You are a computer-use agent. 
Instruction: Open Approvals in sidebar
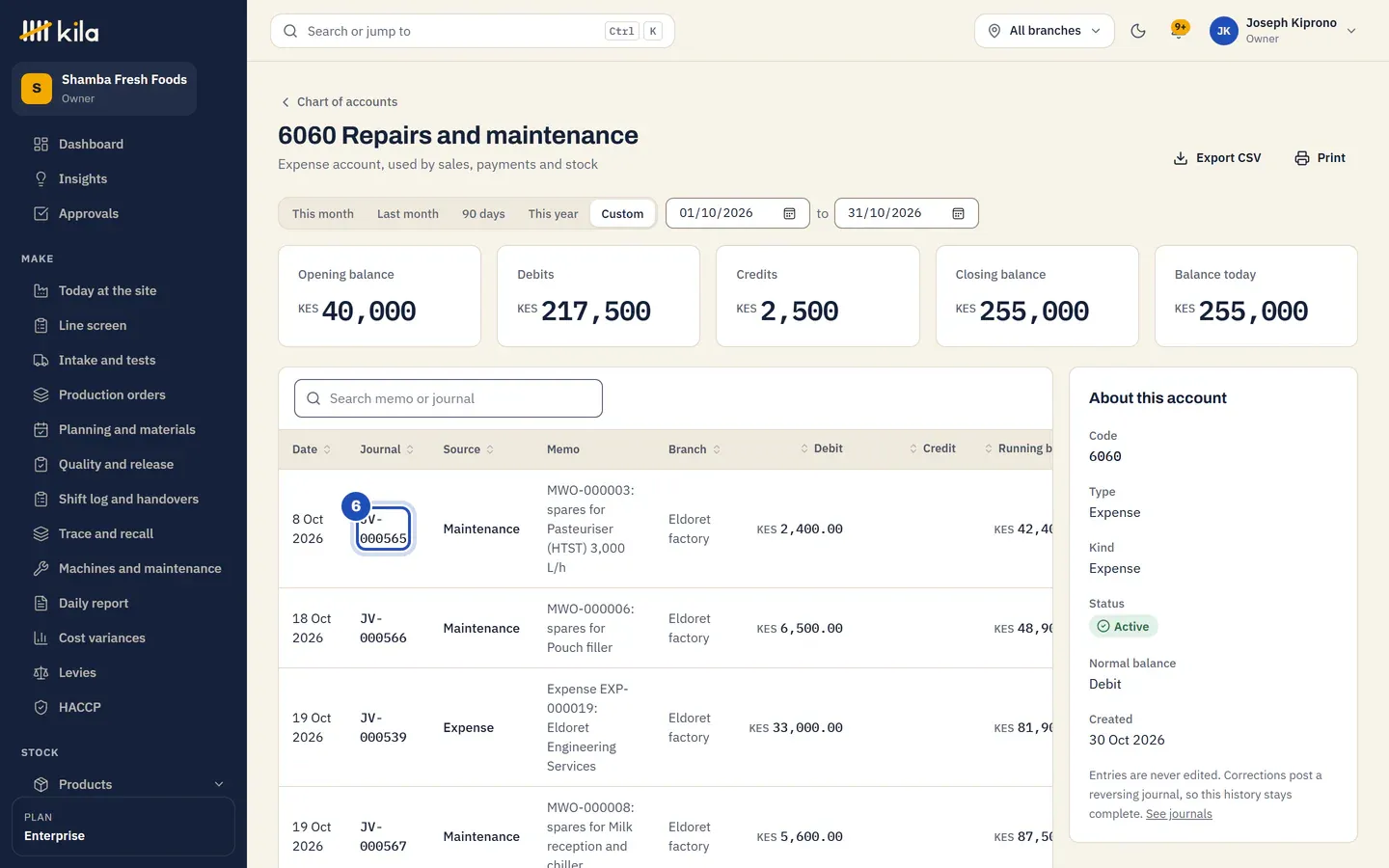click(x=123, y=214)
